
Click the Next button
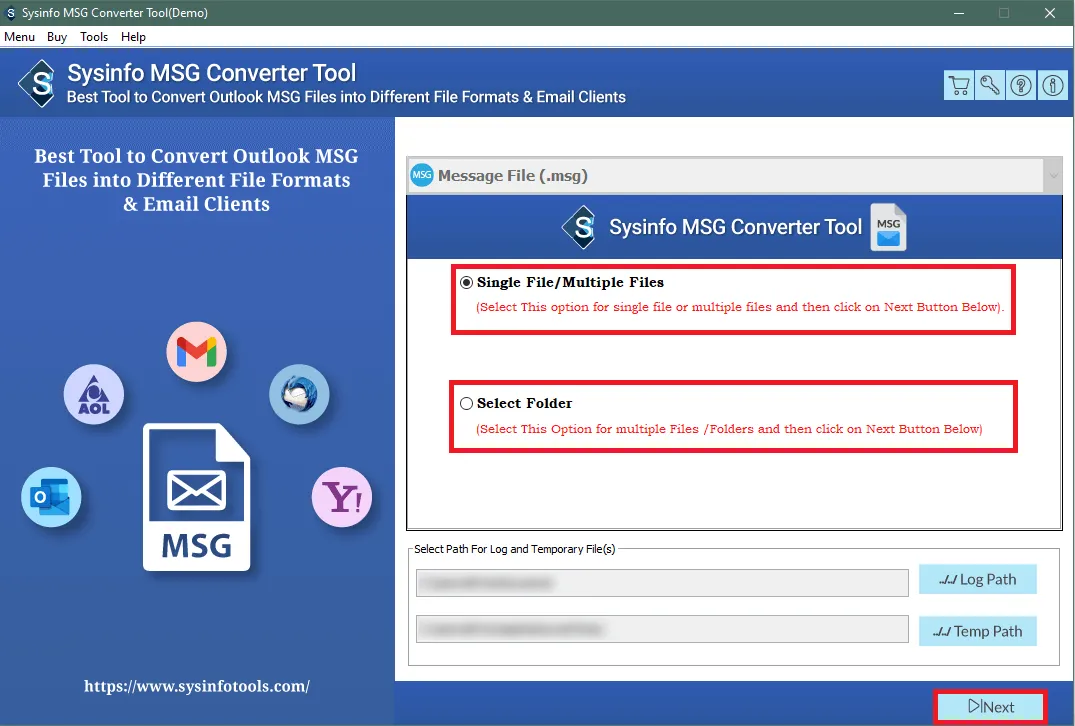991,707
